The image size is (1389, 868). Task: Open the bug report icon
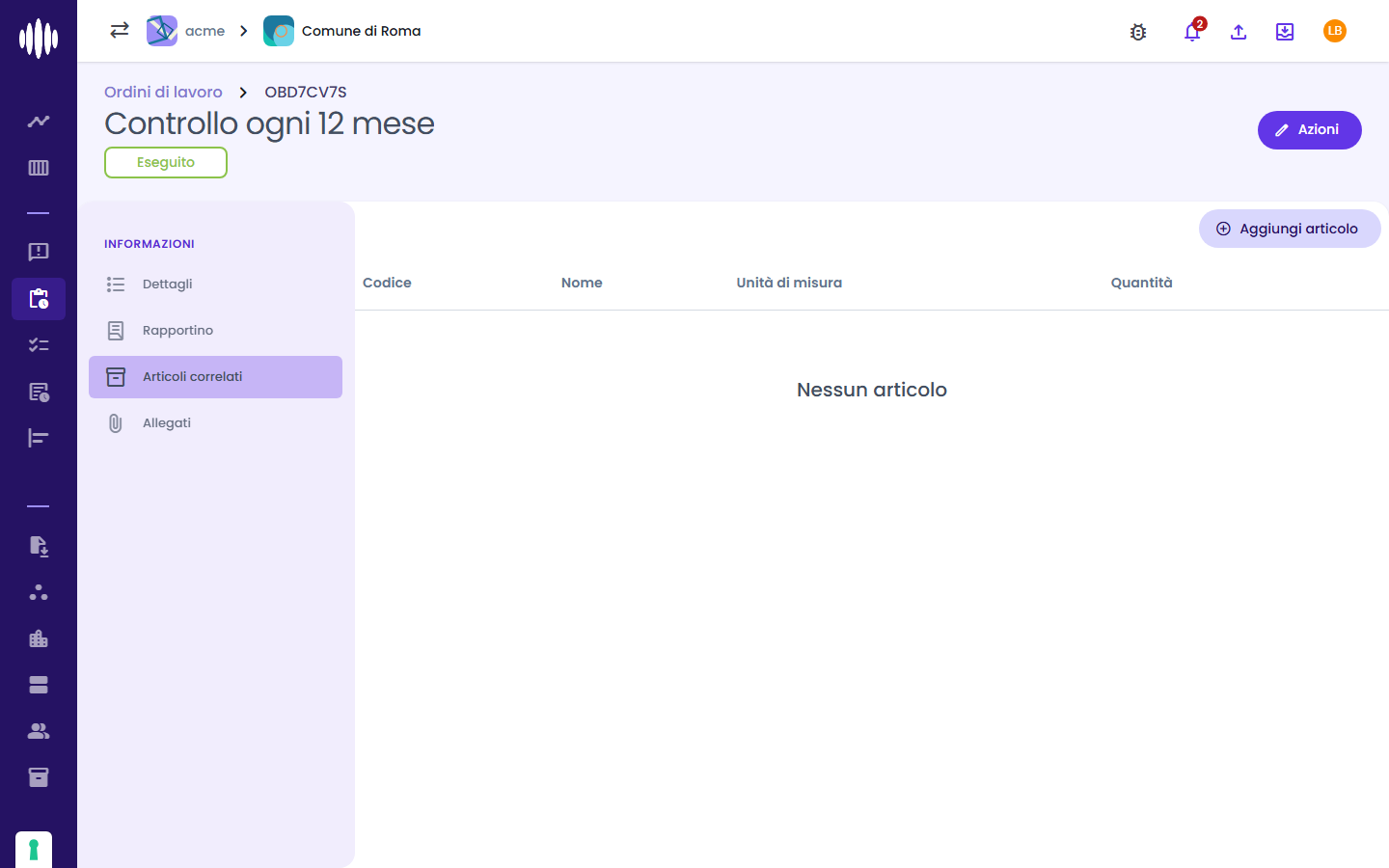tap(1138, 32)
